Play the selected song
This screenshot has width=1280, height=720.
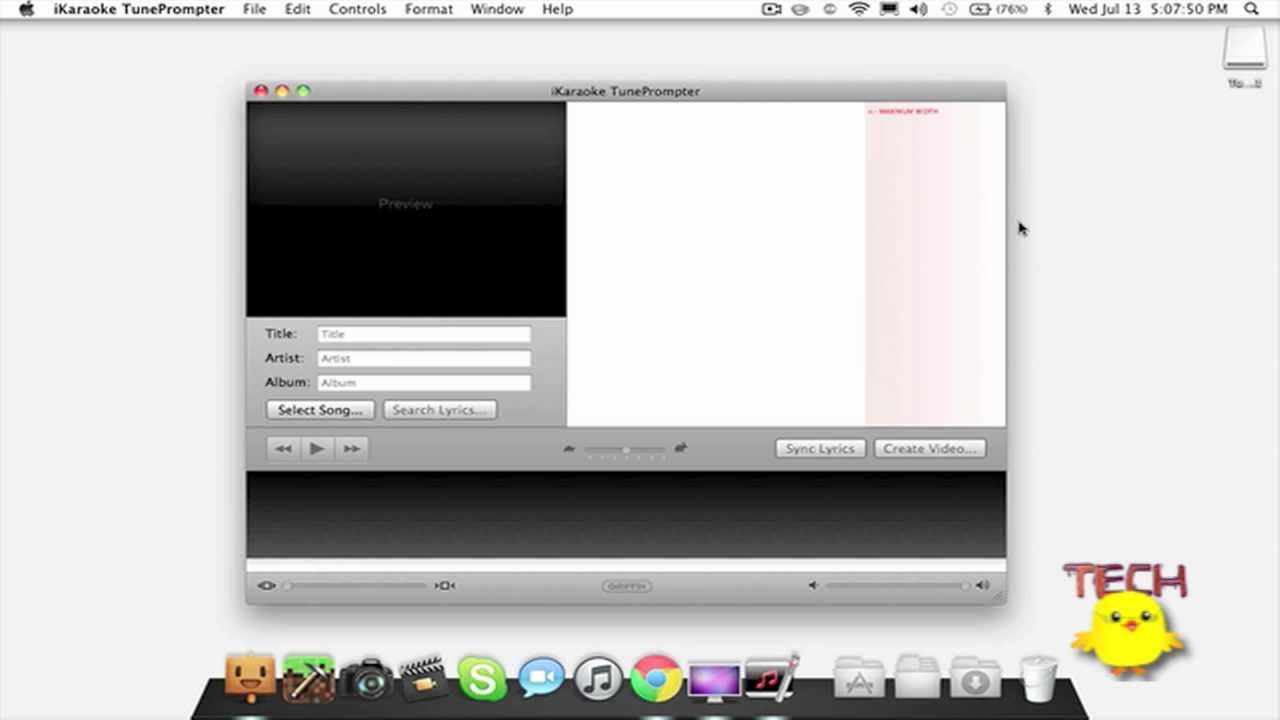(x=316, y=449)
